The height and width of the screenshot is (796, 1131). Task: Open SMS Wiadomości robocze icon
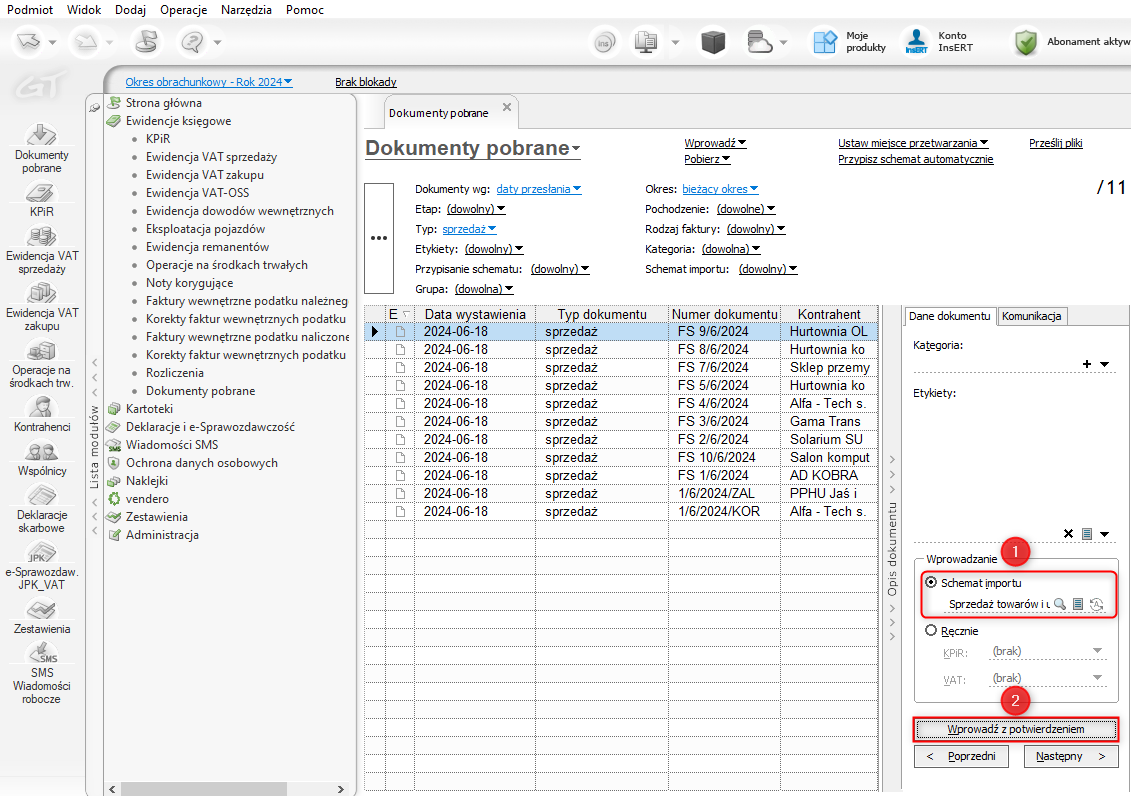[x=42, y=654]
